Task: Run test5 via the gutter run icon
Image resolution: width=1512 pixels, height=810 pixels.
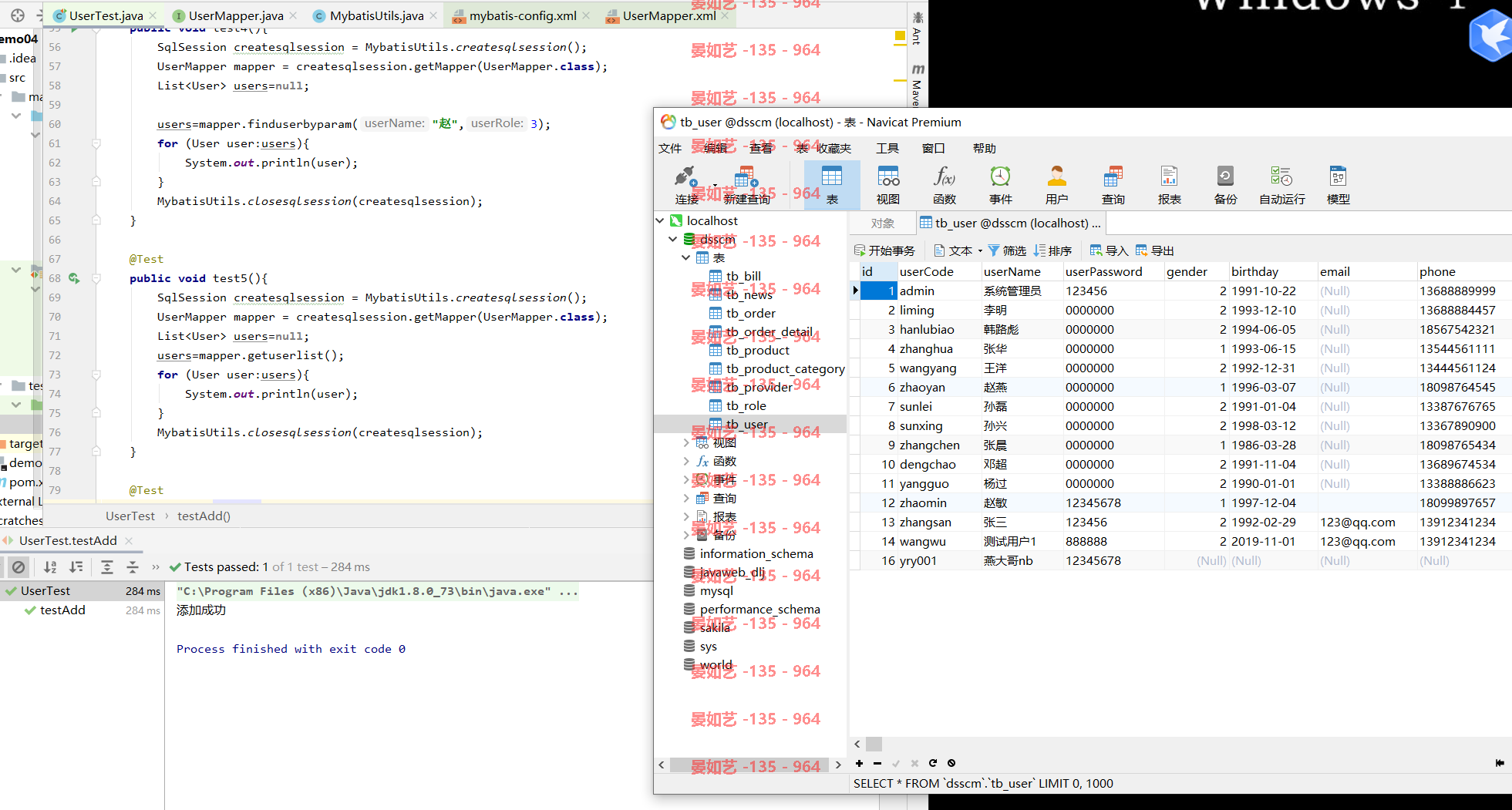Action: [74, 278]
